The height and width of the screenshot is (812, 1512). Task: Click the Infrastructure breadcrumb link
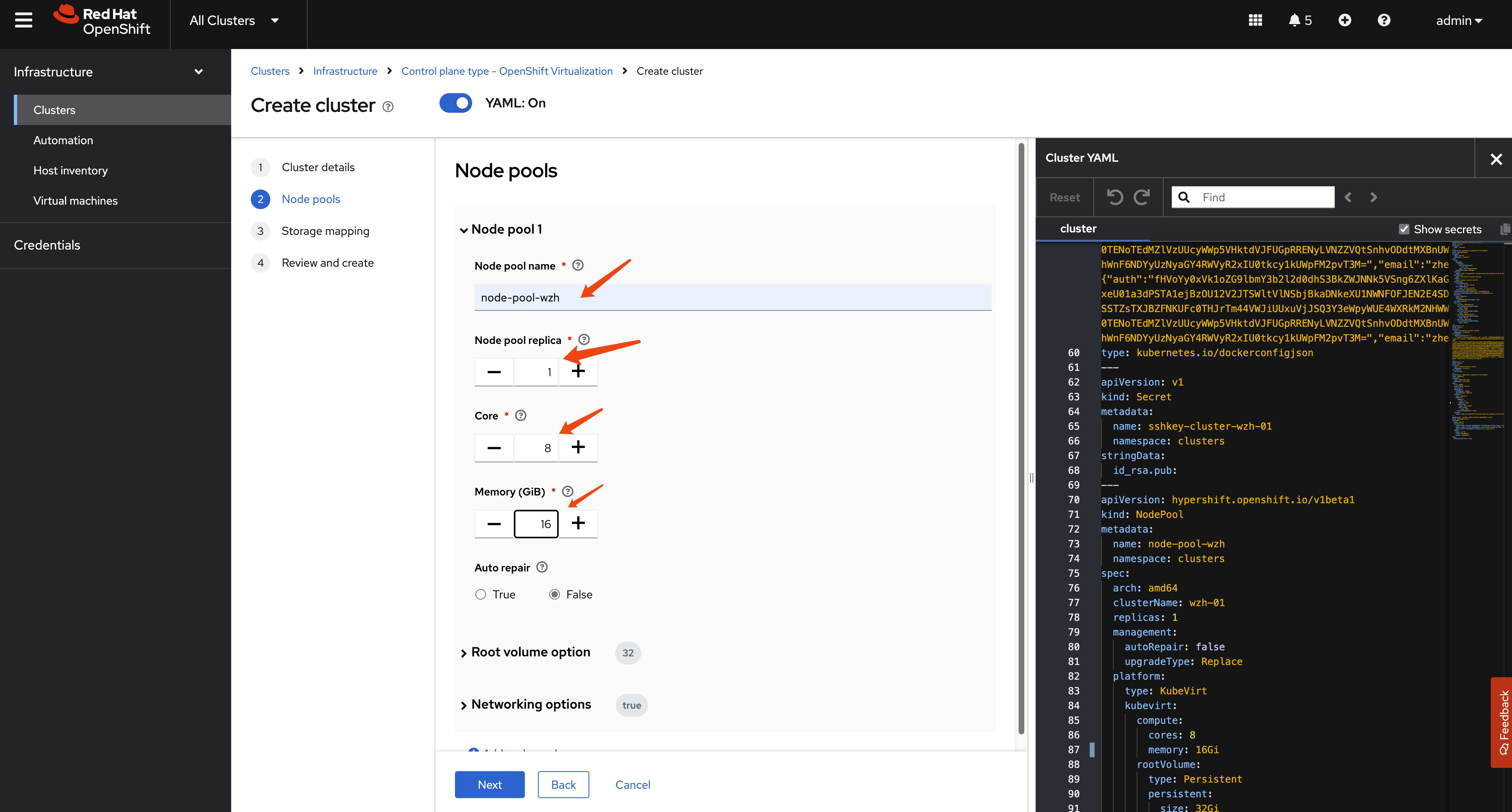click(x=345, y=71)
